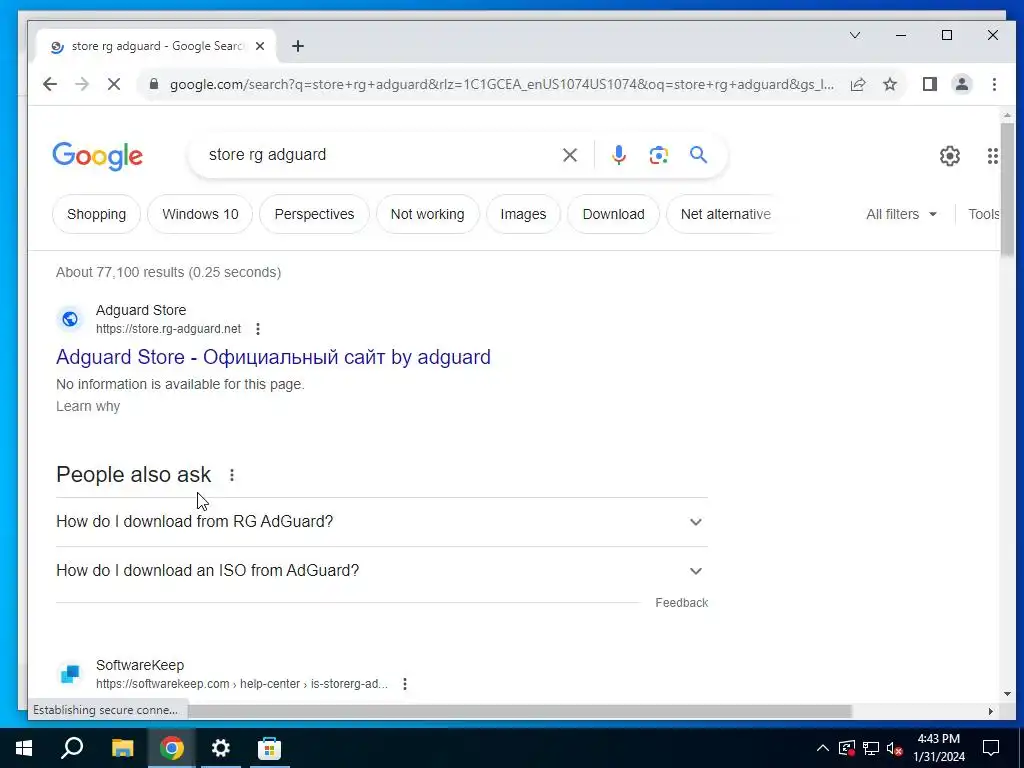Open the Chrome profile avatar
Screen dimensions: 1024x768
point(962,84)
